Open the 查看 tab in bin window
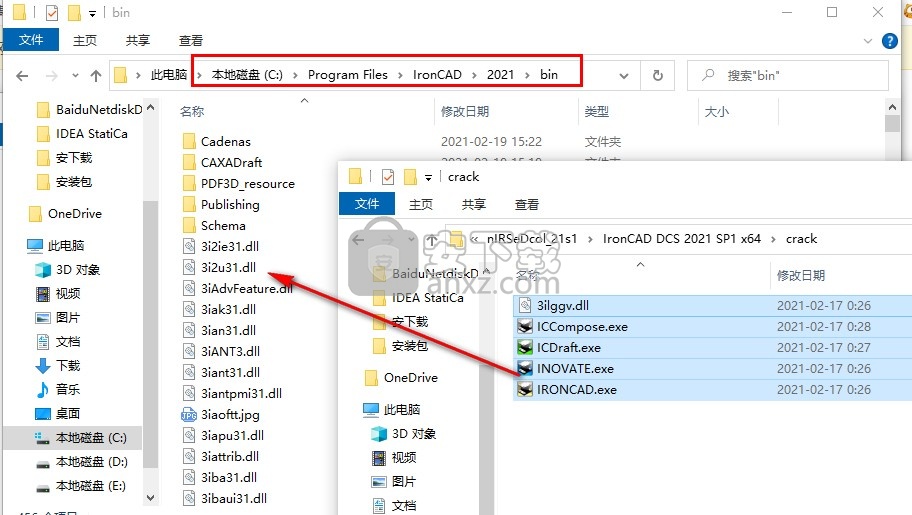Image resolution: width=912 pixels, height=515 pixels. pyautogui.click(x=191, y=40)
